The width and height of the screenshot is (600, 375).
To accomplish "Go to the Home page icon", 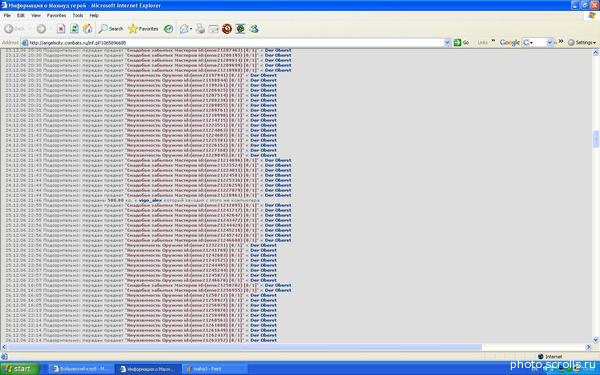I will tap(88, 29).
